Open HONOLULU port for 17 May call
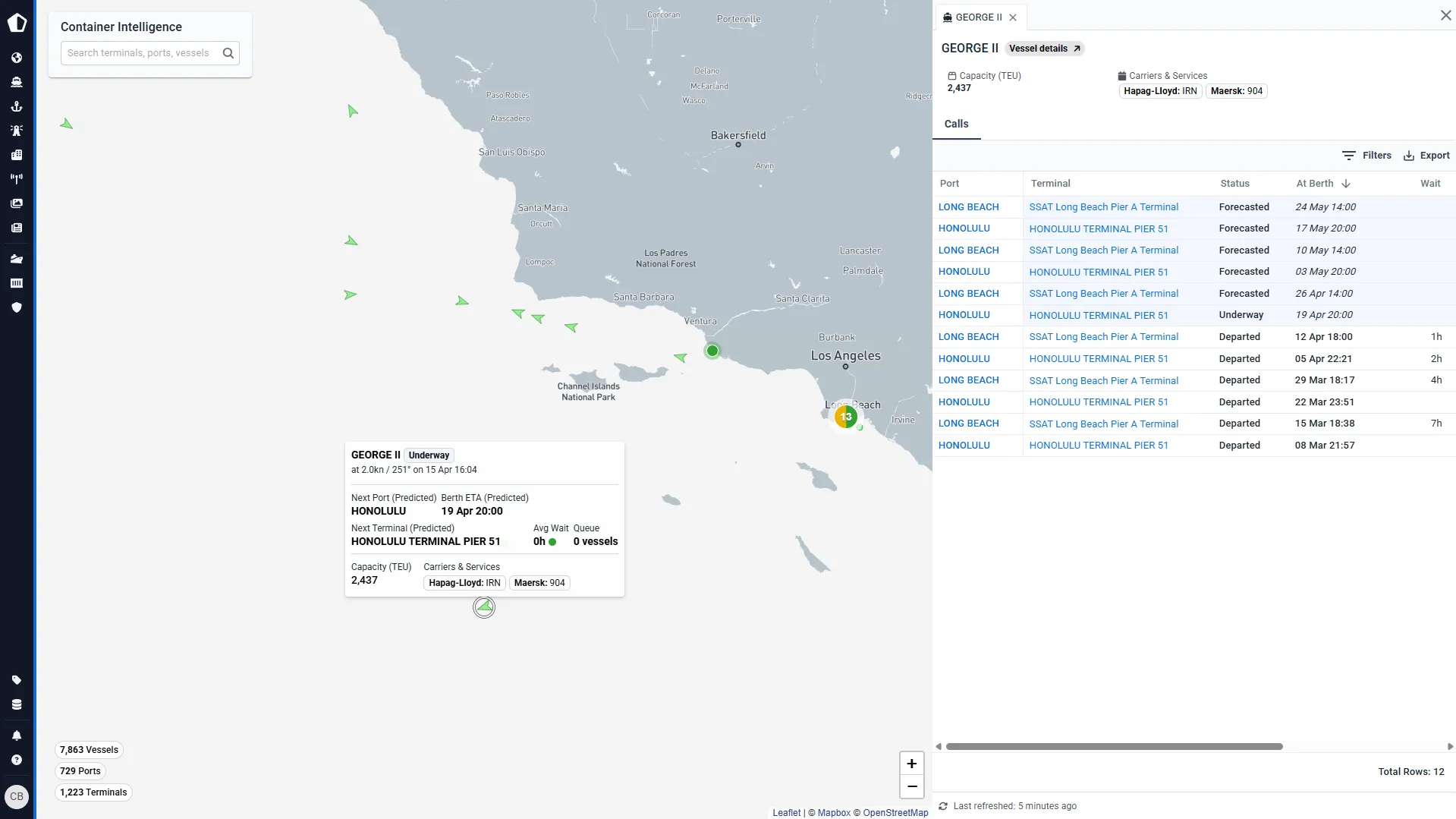 click(964, 228)
